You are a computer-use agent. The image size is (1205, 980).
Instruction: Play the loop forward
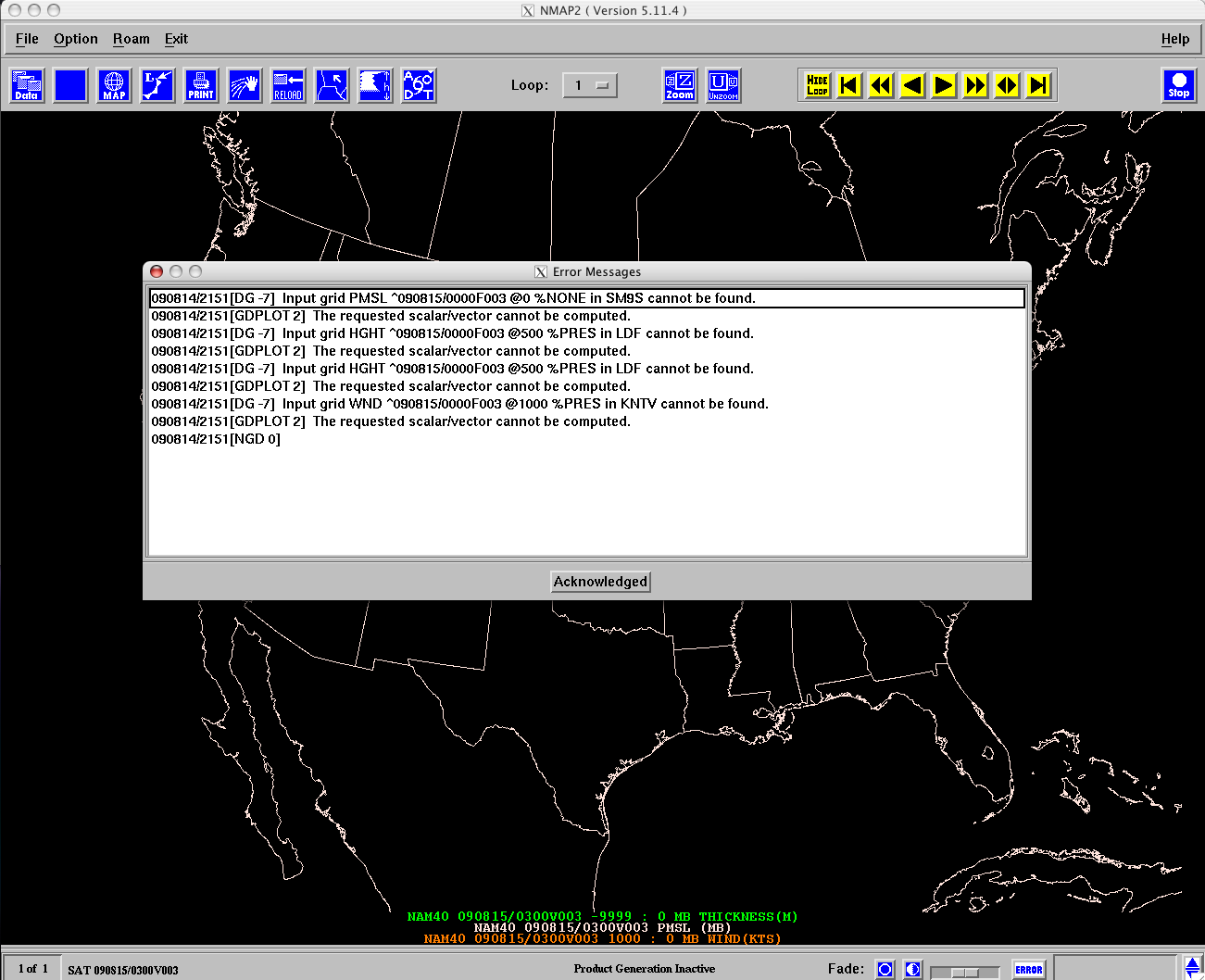point(944,85)
